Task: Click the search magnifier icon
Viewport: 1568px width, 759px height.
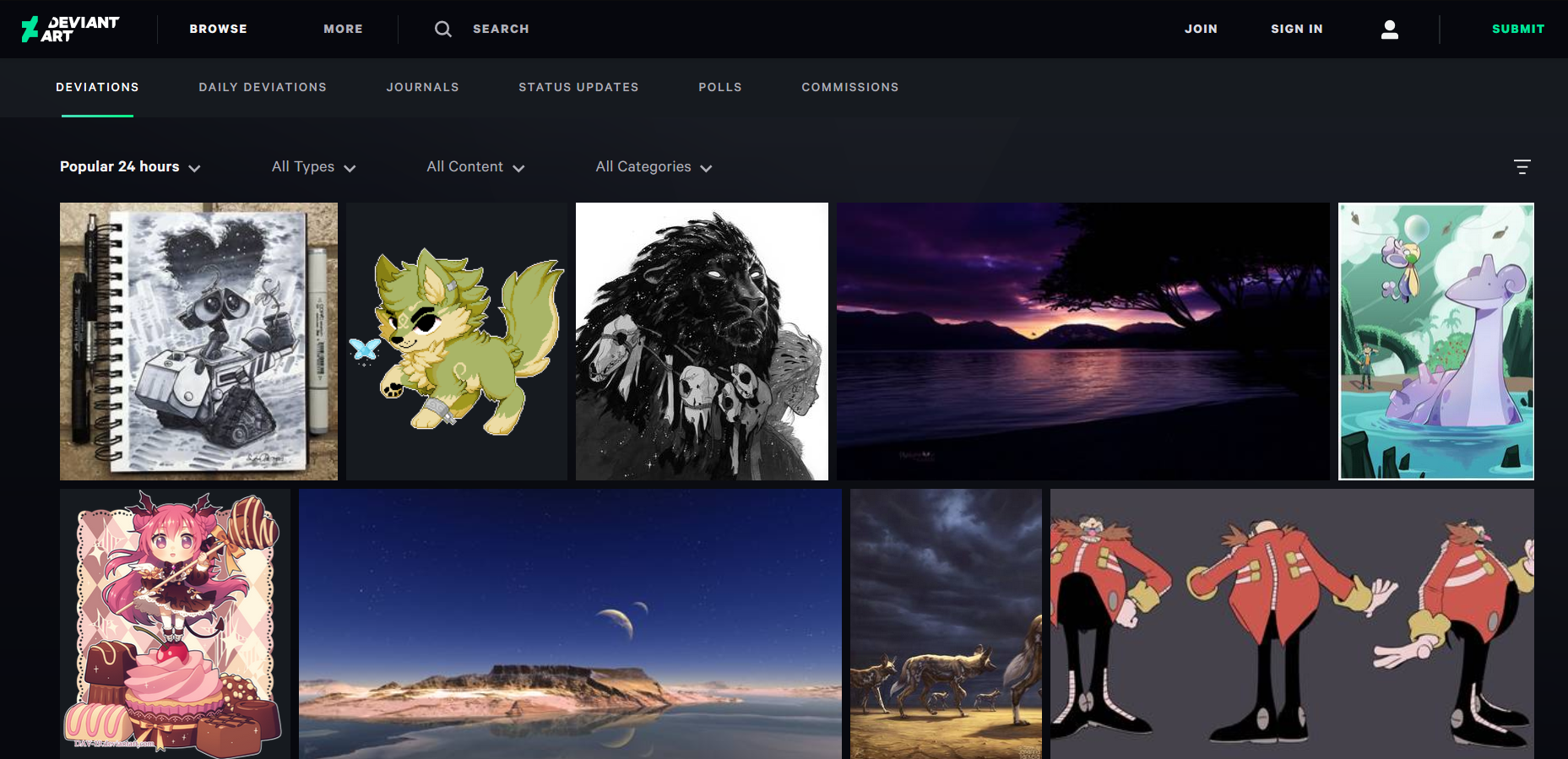Action: coord(443,29)
